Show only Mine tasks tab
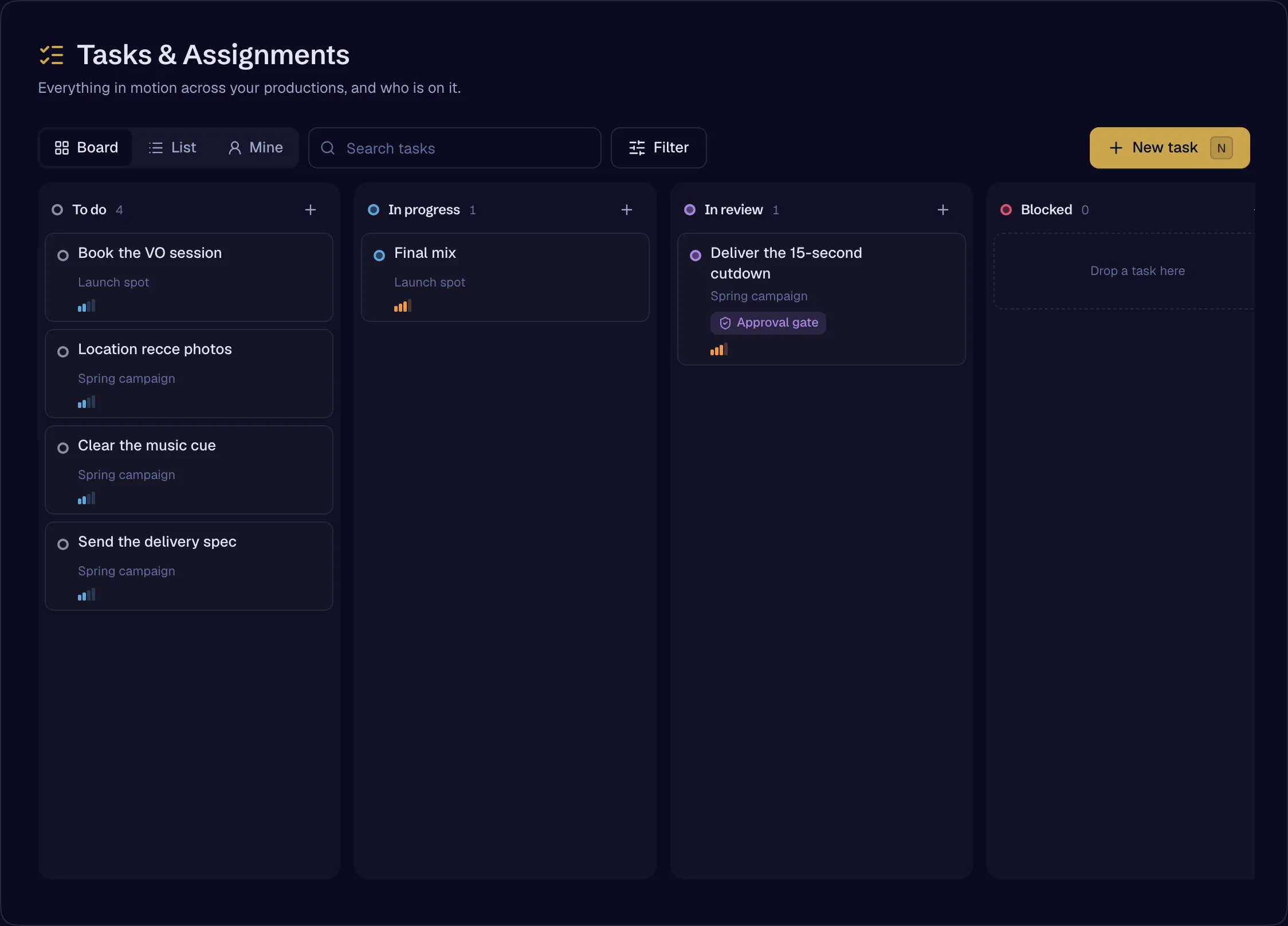The image size is (1288, 926). pos(256,148)
